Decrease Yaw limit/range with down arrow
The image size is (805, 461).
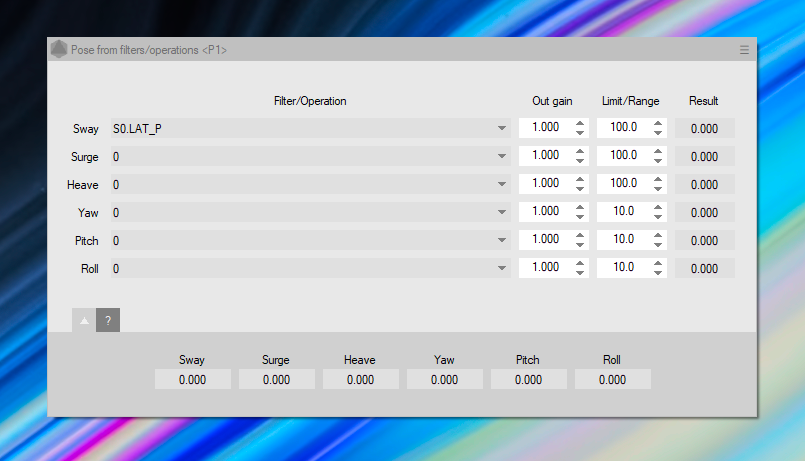pos(658,217)
